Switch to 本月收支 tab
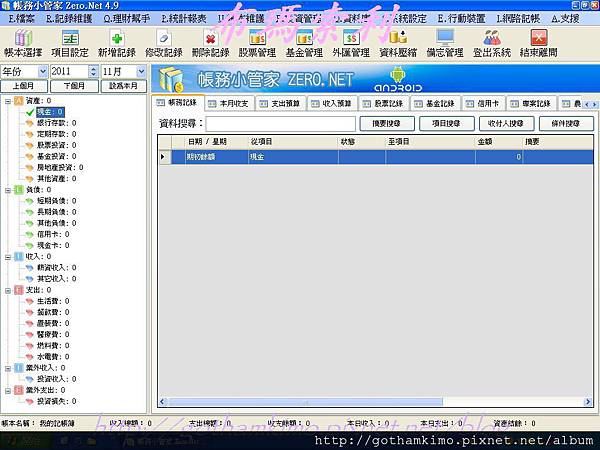Screen dimensions: 600x450 tap(229, 103)
